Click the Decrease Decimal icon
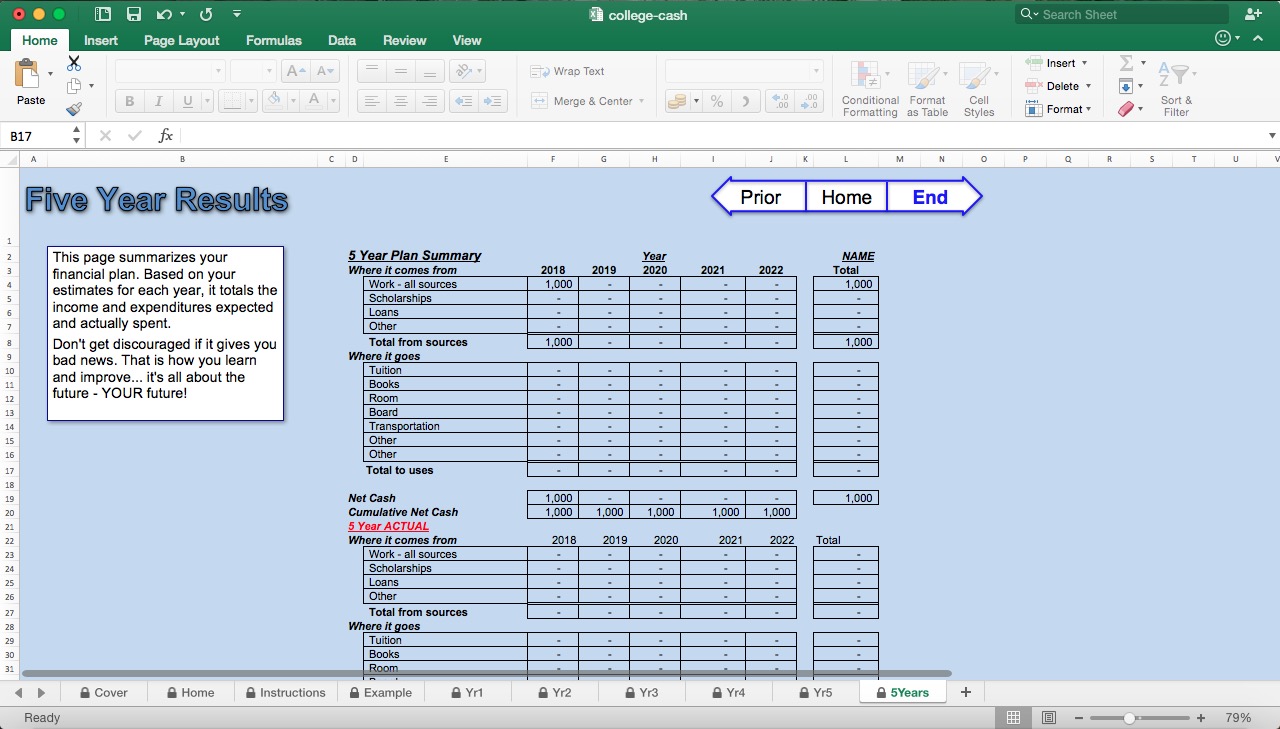 point(809,101)
